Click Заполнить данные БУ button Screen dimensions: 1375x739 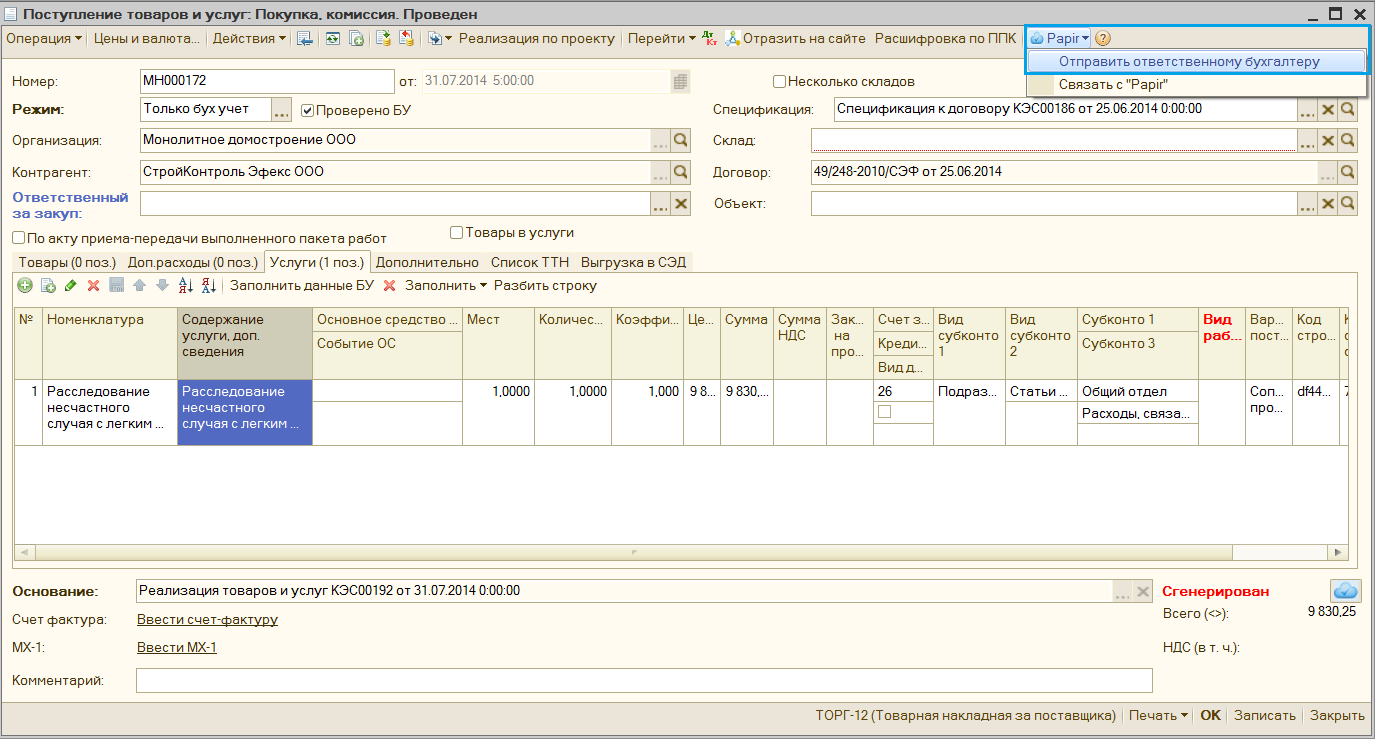[x=302, y=286]
